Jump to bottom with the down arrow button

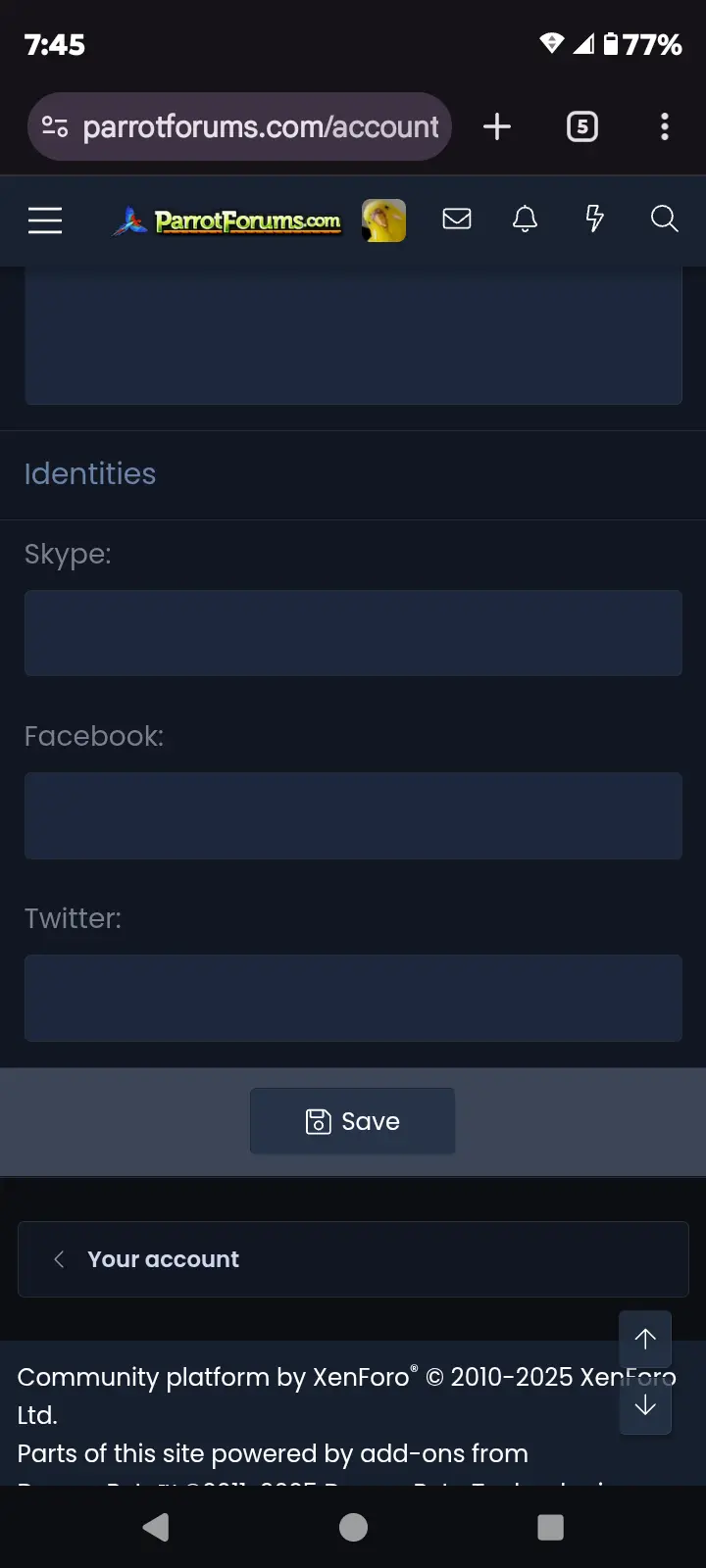pos(645,1406)
